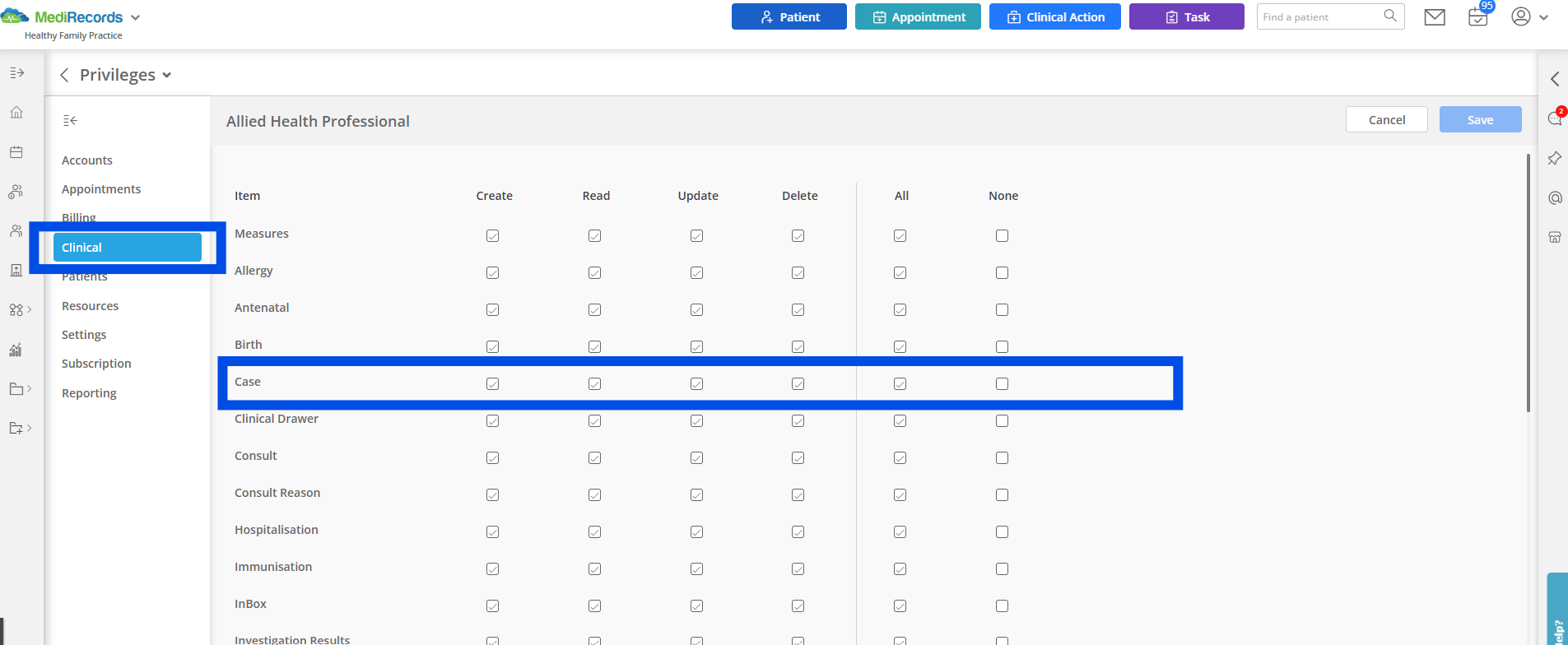Viewport: 1568px width, 645px height.
Task: Open the home icon in left sidebar
Action: point(16,113)
